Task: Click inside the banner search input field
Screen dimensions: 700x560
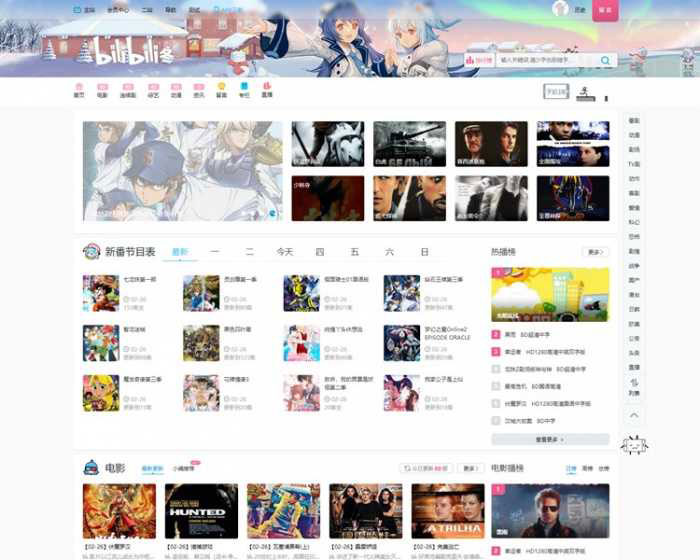Action: coord(547,60)
